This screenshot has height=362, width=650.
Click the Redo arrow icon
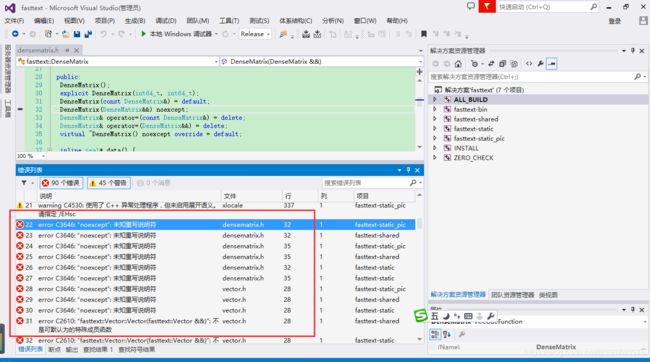(x=121, y=34)
